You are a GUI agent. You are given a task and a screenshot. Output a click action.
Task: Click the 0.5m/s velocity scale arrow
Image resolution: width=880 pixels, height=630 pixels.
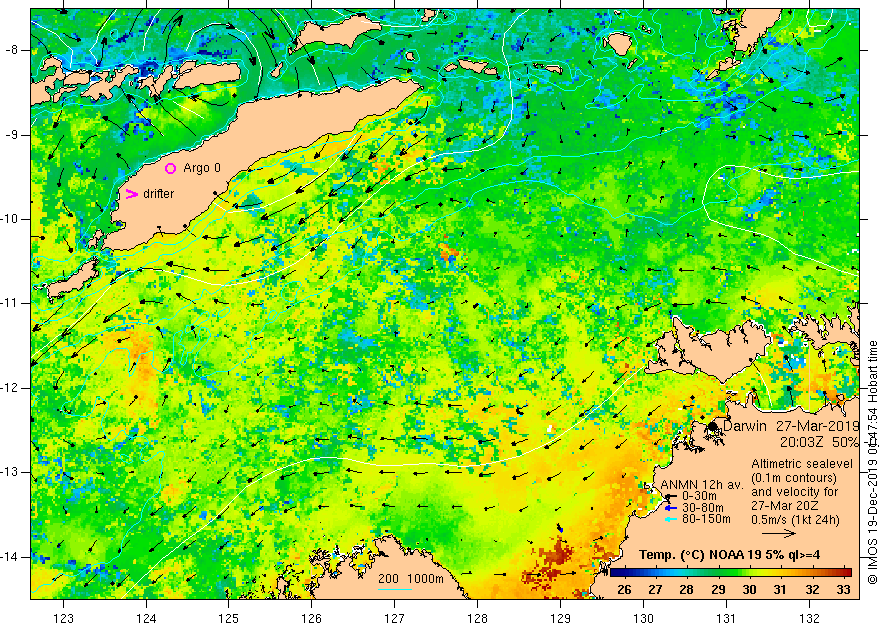pos(779,533)
